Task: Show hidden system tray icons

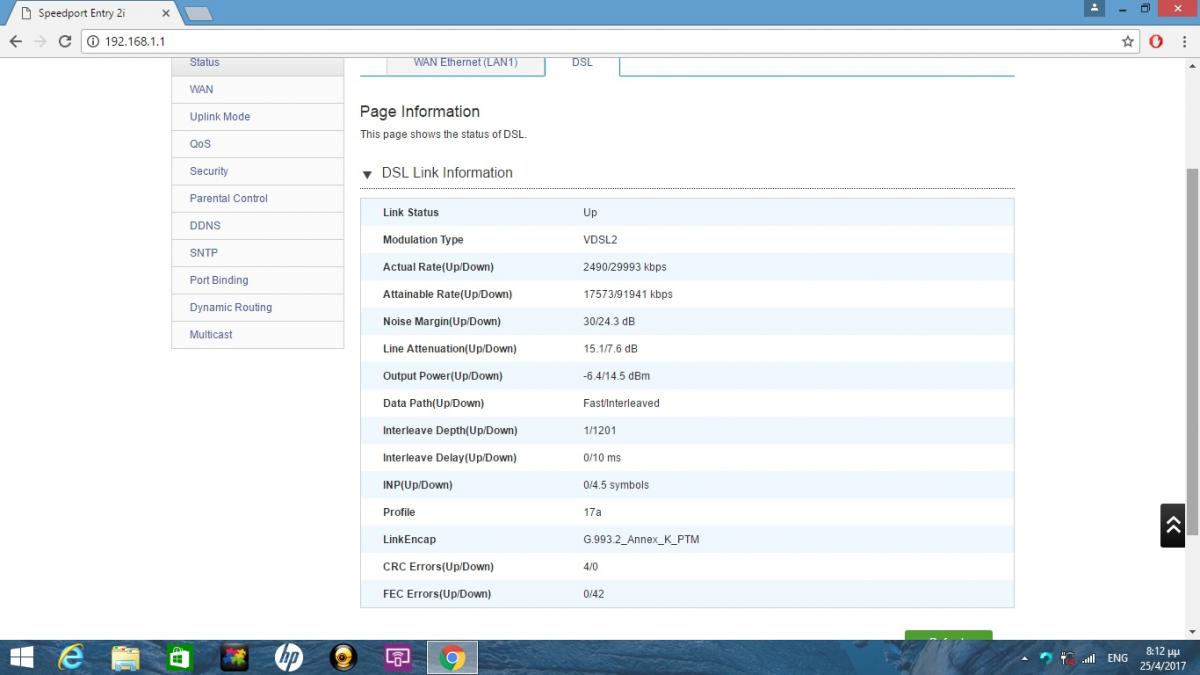Action: (1025, 658)
